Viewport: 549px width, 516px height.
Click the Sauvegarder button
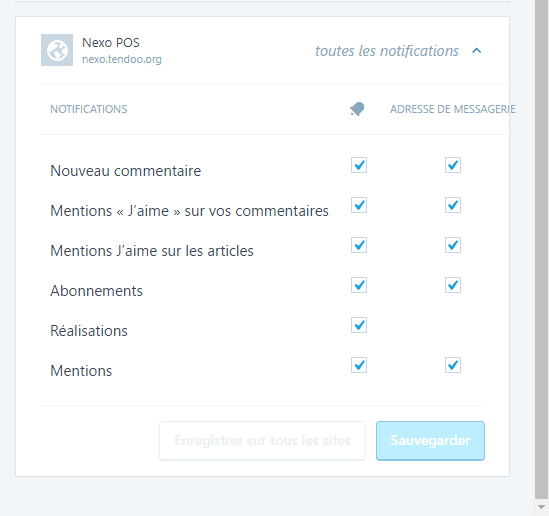tap(430, 440)
